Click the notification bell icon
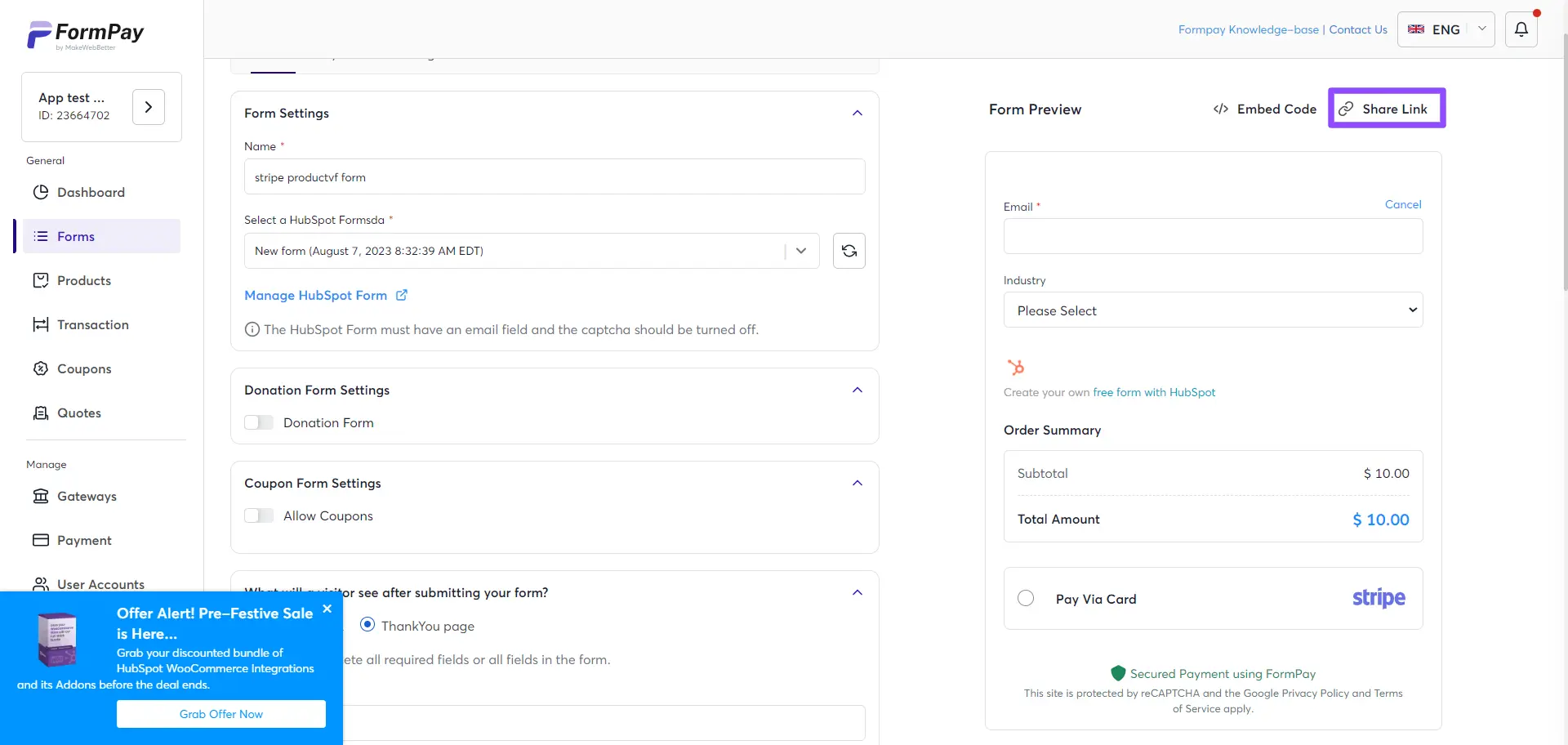 click(x=1521, y=29)
